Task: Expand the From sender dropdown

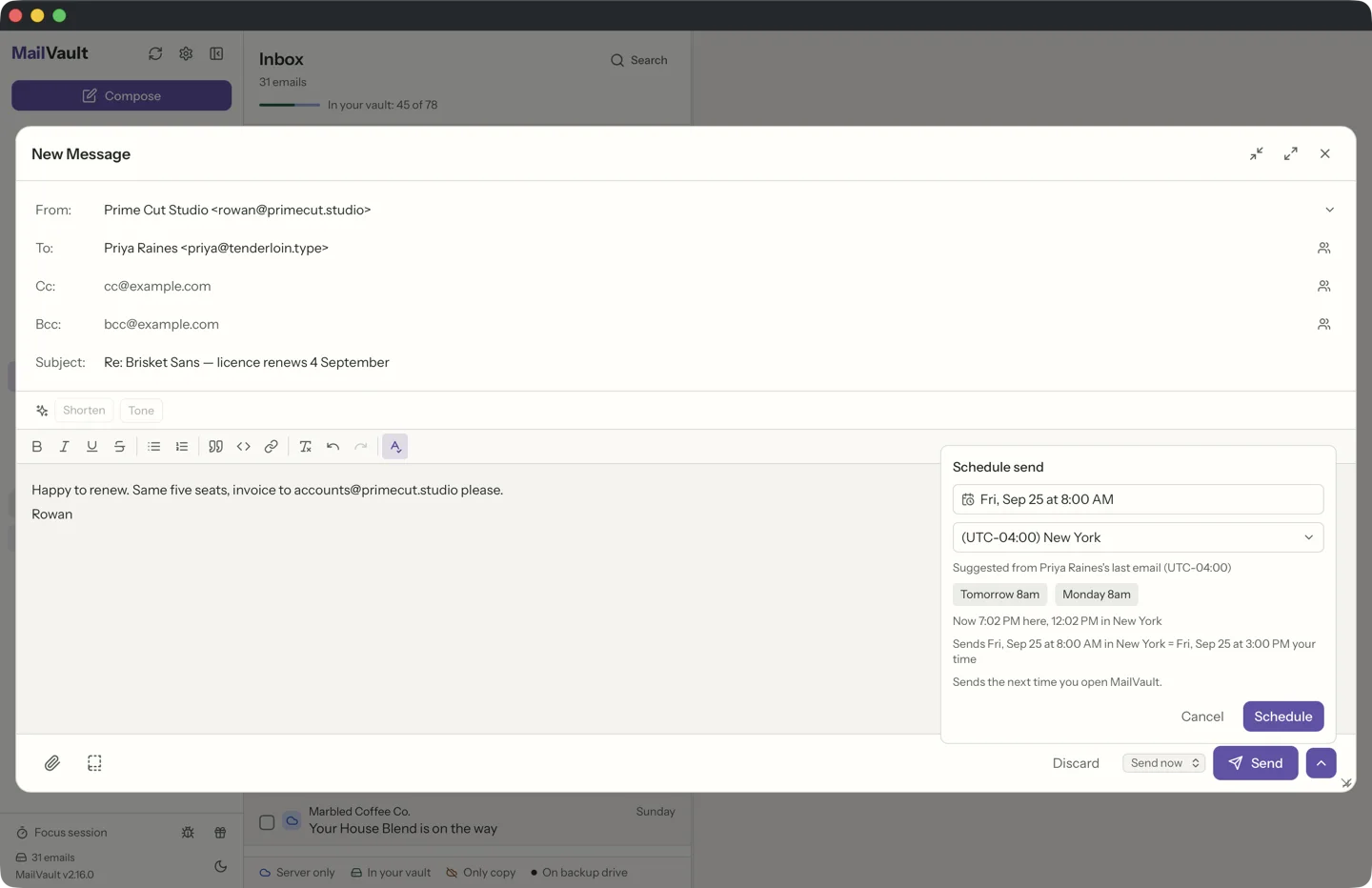Action: (x=1330, y=210)
